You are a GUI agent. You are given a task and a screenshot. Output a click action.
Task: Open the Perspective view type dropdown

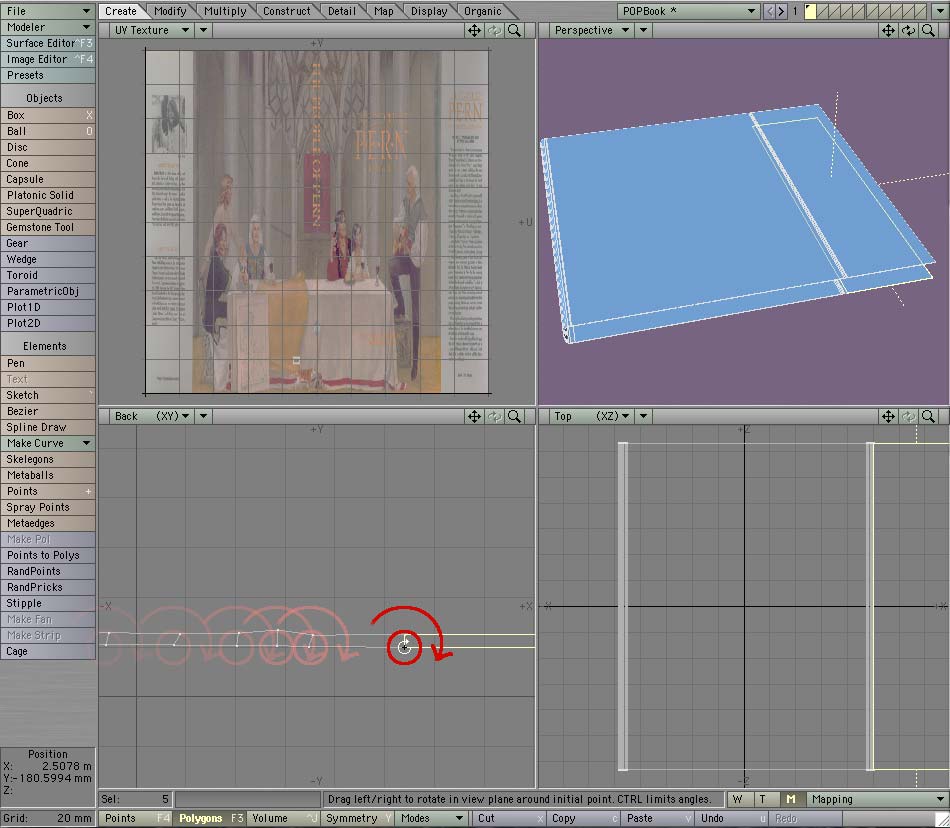tap(591, 30)
